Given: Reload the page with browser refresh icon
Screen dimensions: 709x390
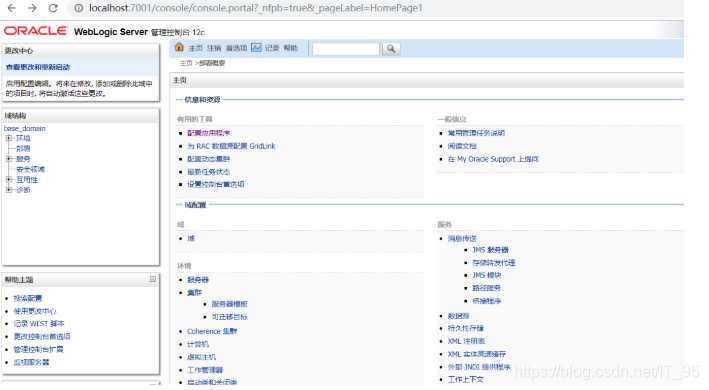Looking at the screenshot, I should (x=53, y=8).
